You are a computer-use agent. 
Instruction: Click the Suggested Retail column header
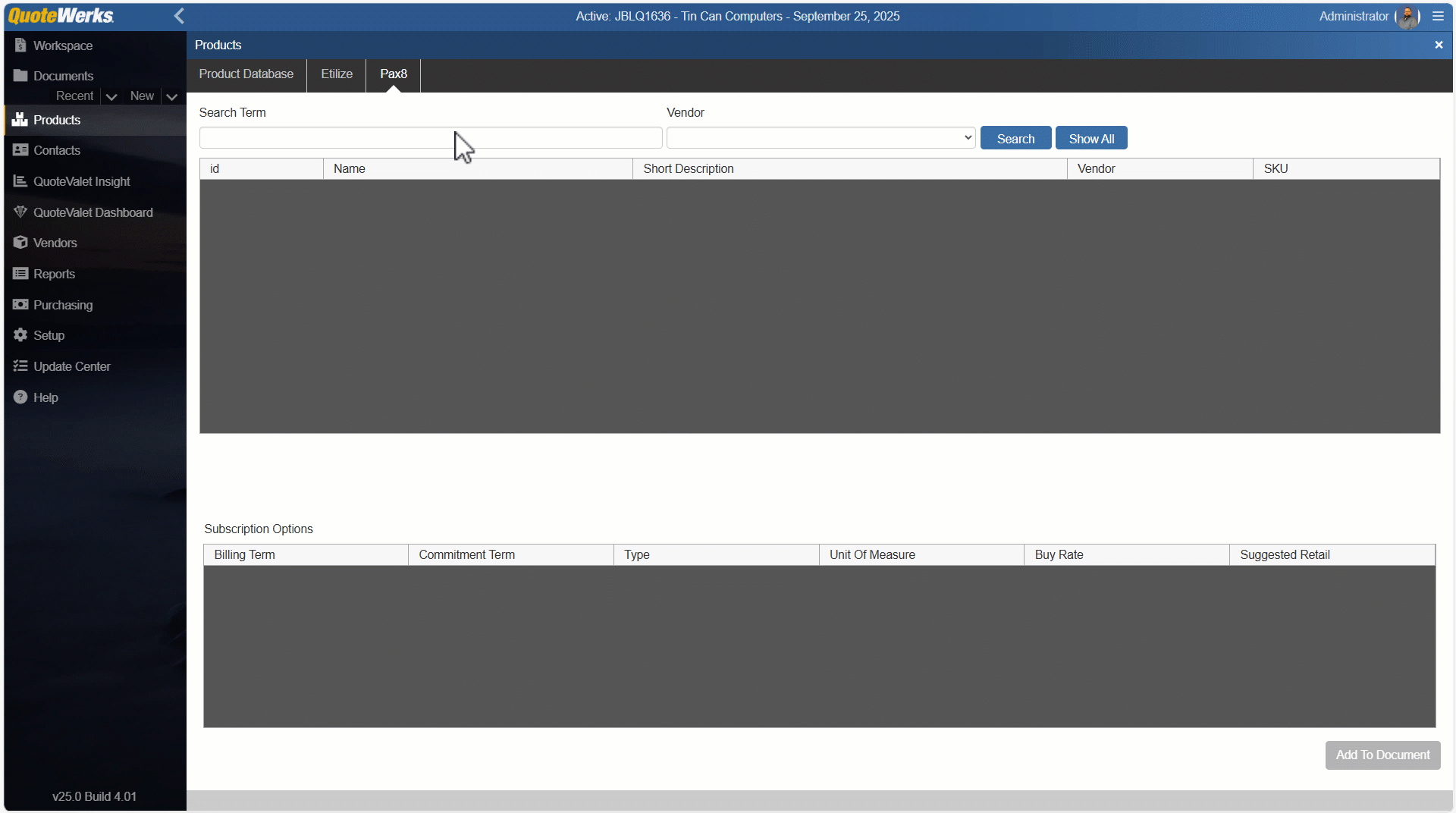point(1332,555)
